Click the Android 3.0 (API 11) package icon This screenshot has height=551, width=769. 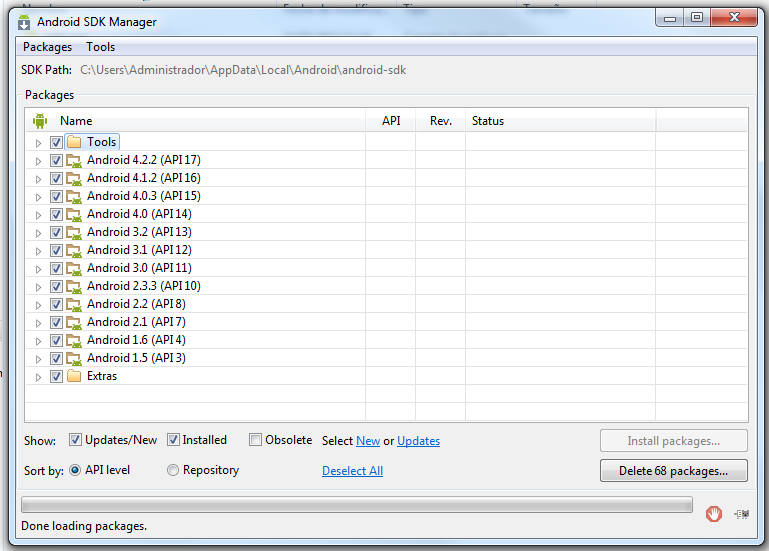coord(74,269)
